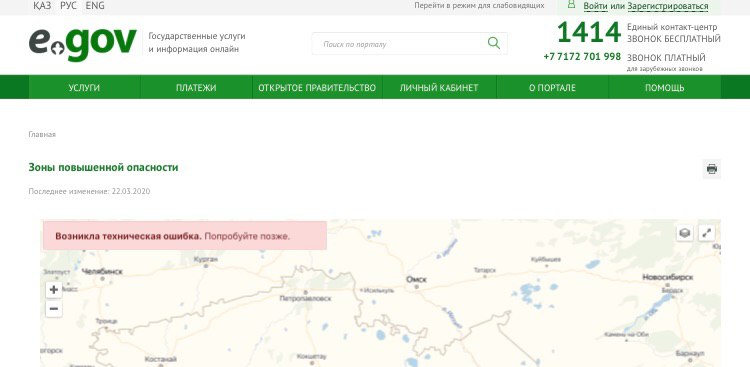Expand map to fullscreen
This screenshot has width=750, height=367.
click(706, 233)
